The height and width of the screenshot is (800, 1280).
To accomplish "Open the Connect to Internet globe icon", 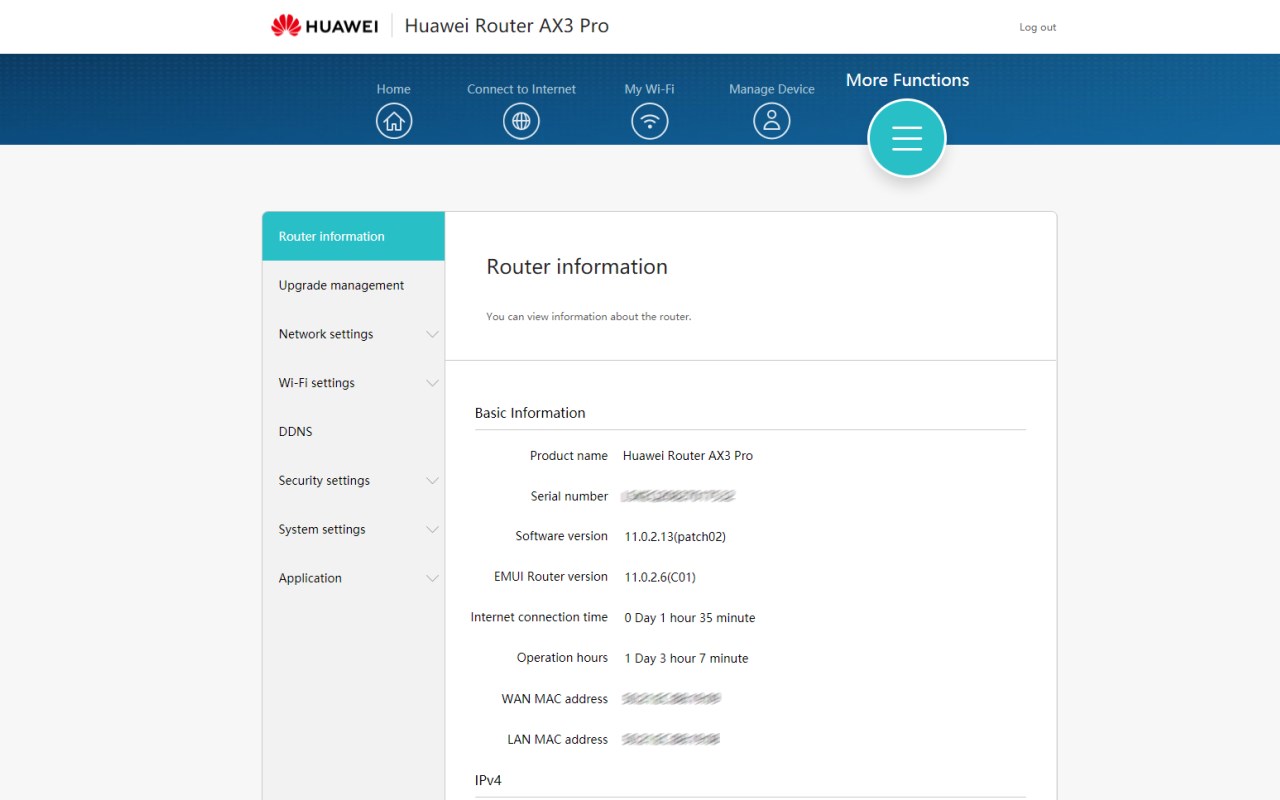I will [x=521, y=121].
